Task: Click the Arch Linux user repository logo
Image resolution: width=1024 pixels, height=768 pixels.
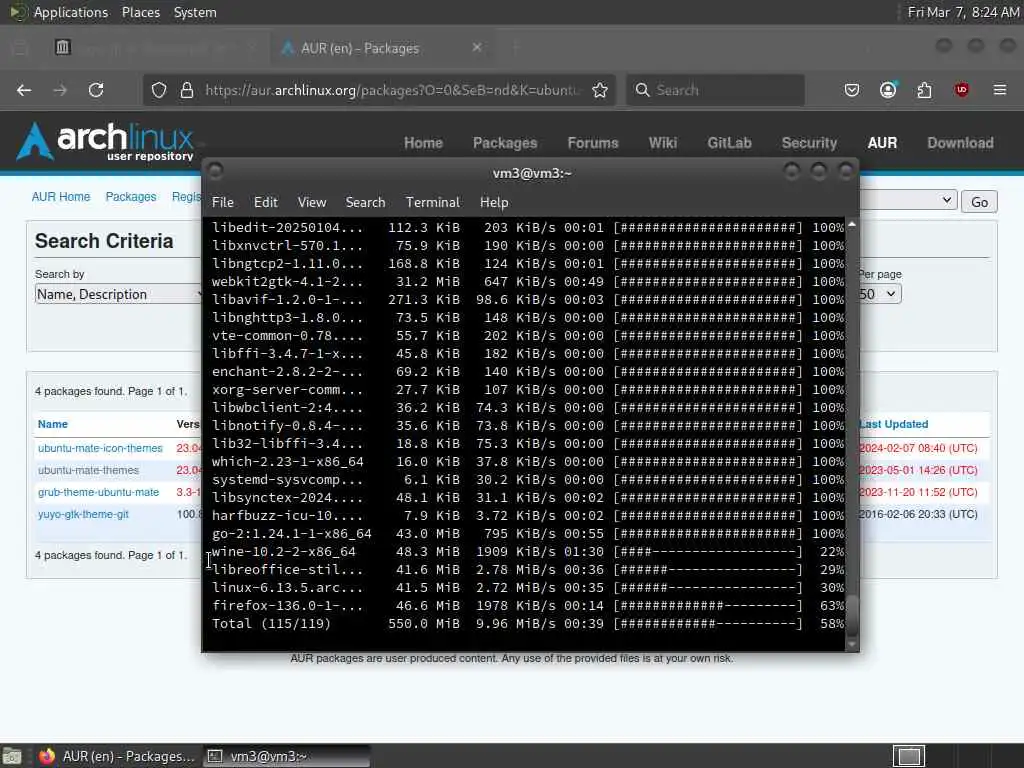Action: tap(104, 141)
